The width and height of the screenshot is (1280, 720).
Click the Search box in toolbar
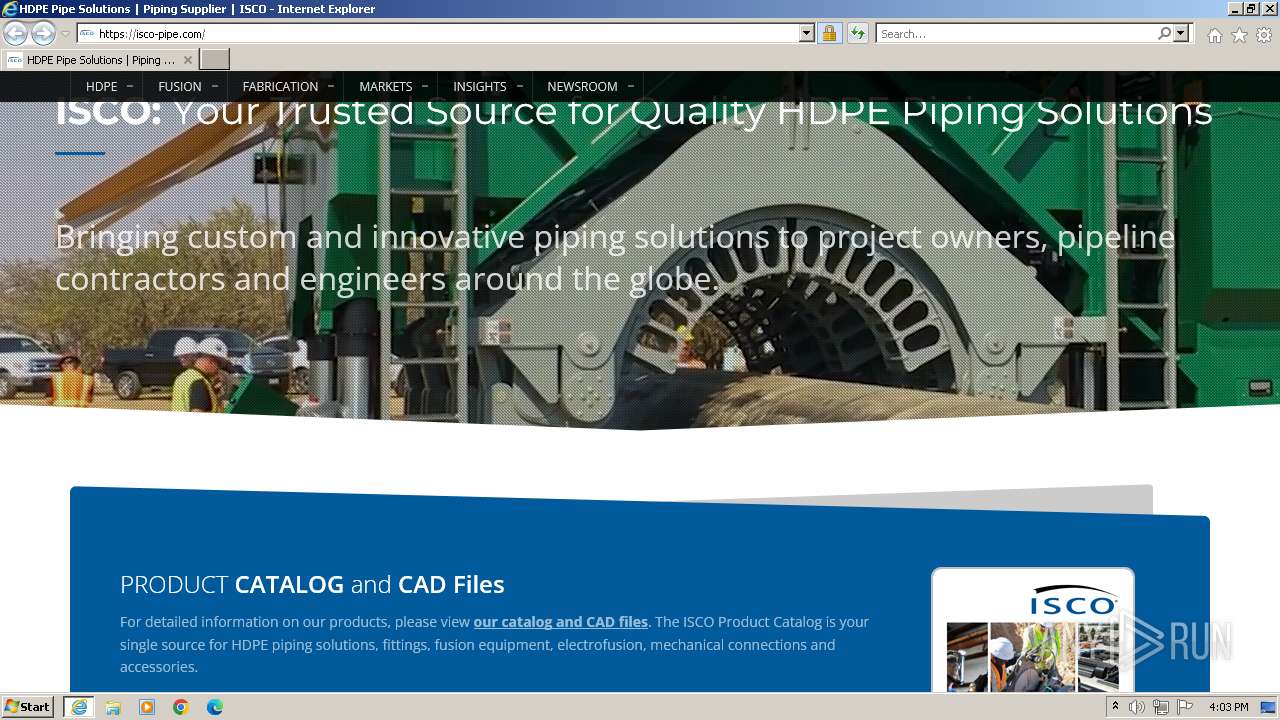coord(1016,34)
